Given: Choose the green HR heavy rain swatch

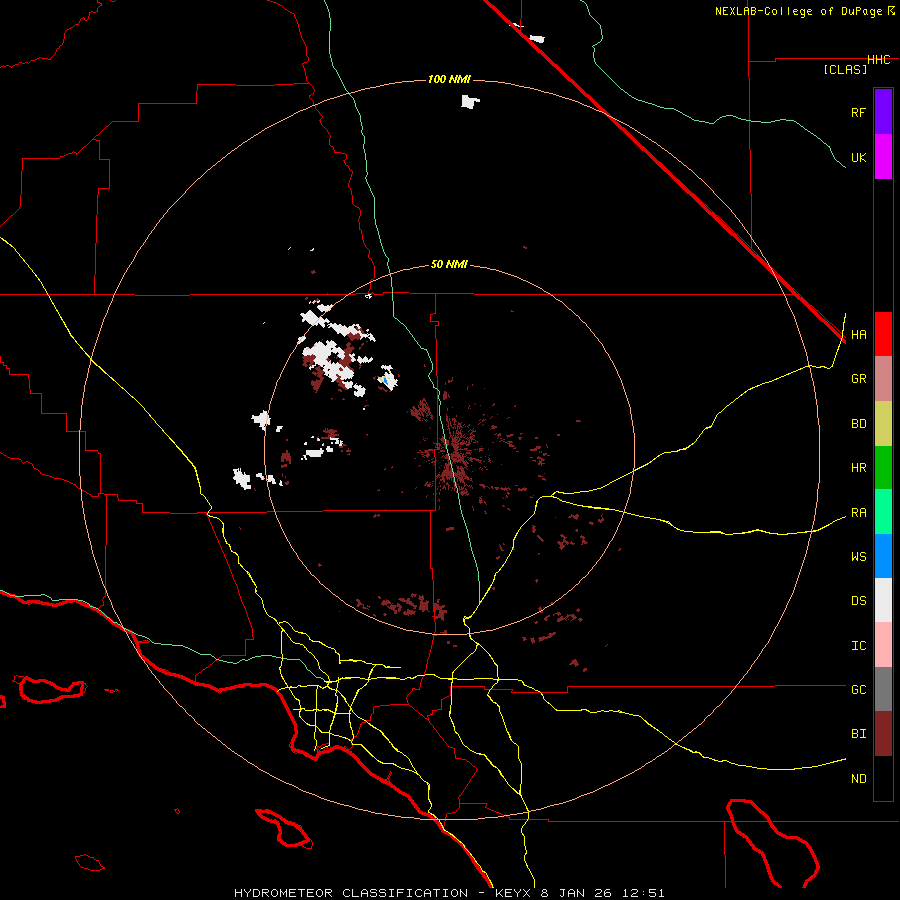Looking at the screenshot, I should [883, 467].
